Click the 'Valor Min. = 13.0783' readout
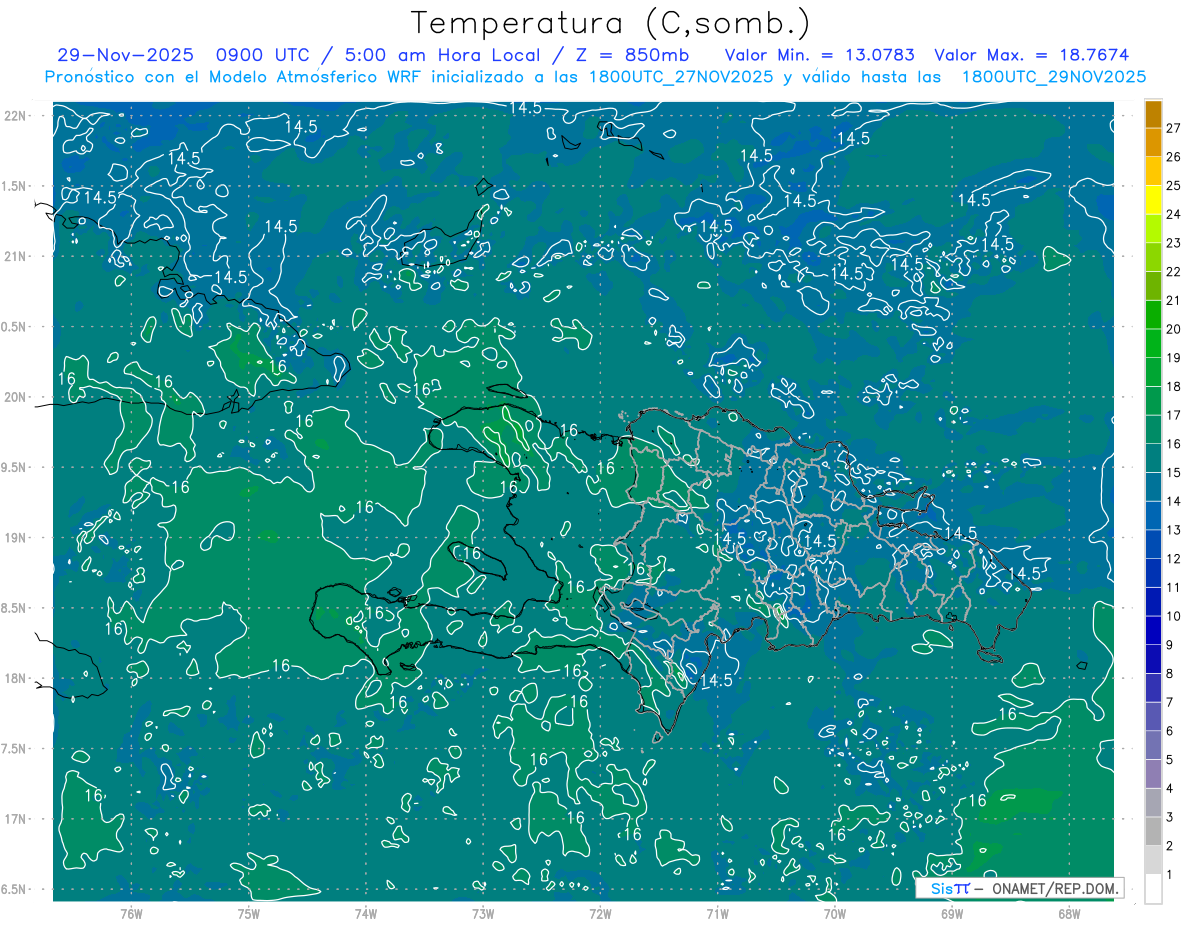The image size is (1200, 927). click(x=820, y=56)
